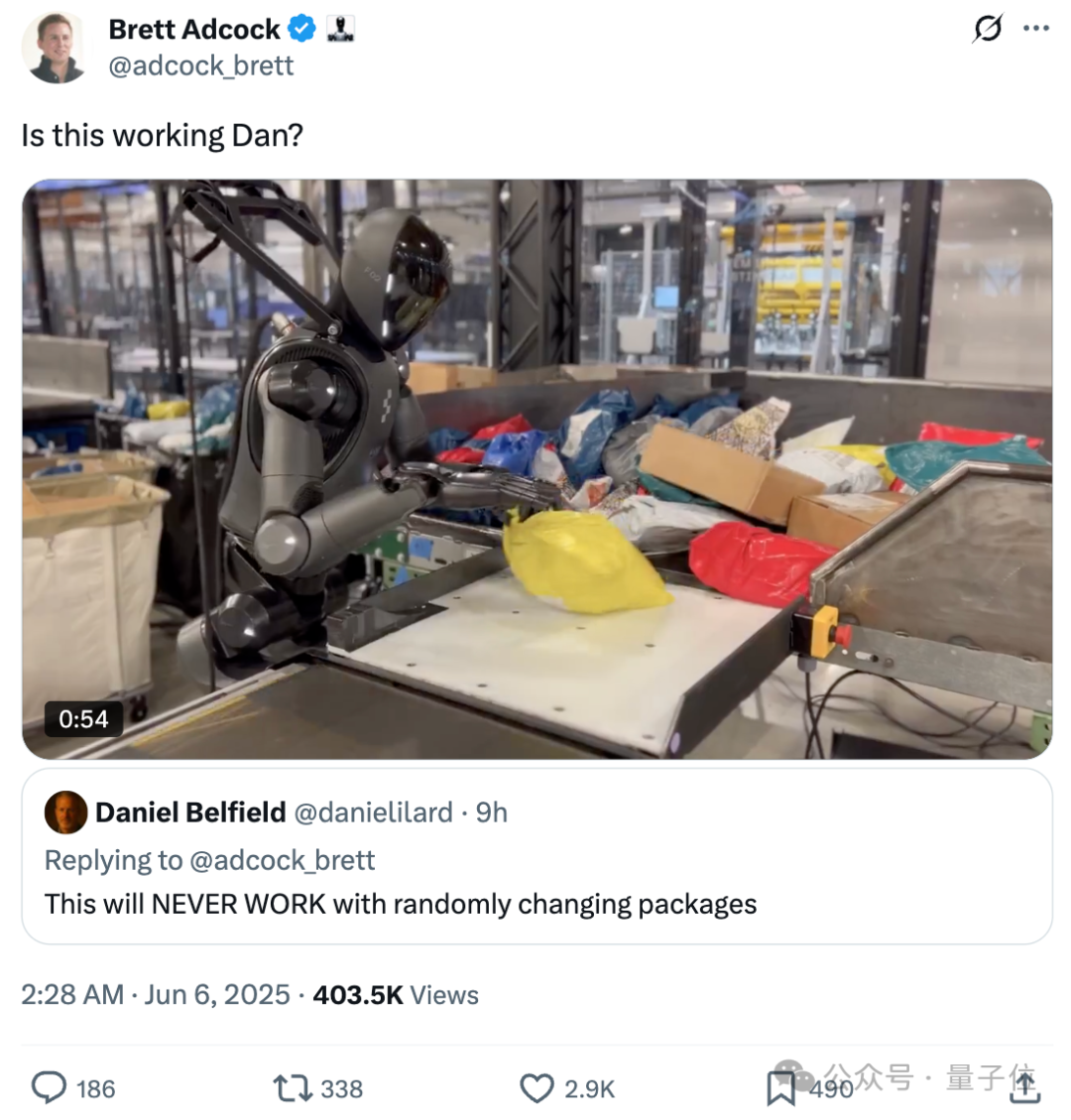Open Brett Adcock's profile picture
1071x1120 pixels.
coord(55,48)
